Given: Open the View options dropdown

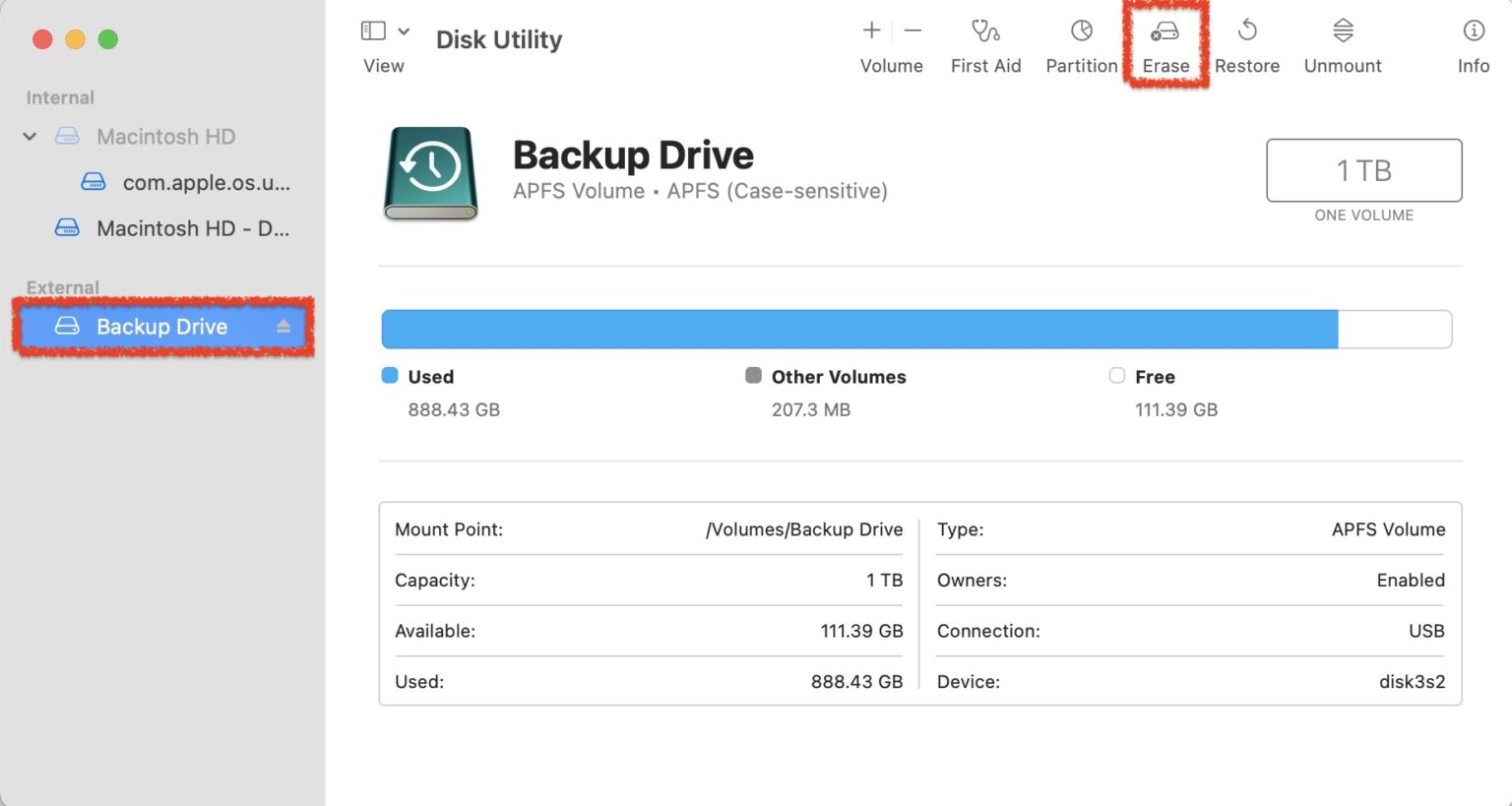Looking at the screenshot, I should (404, 30).
